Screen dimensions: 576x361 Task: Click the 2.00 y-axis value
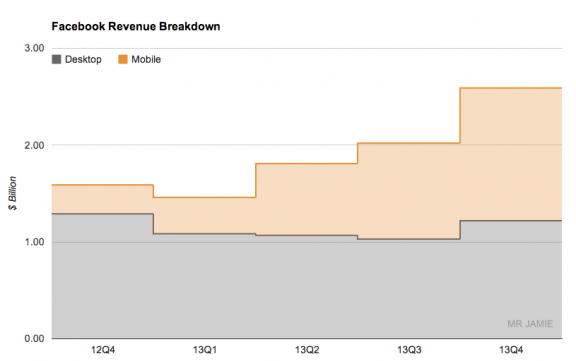[34, 145]
